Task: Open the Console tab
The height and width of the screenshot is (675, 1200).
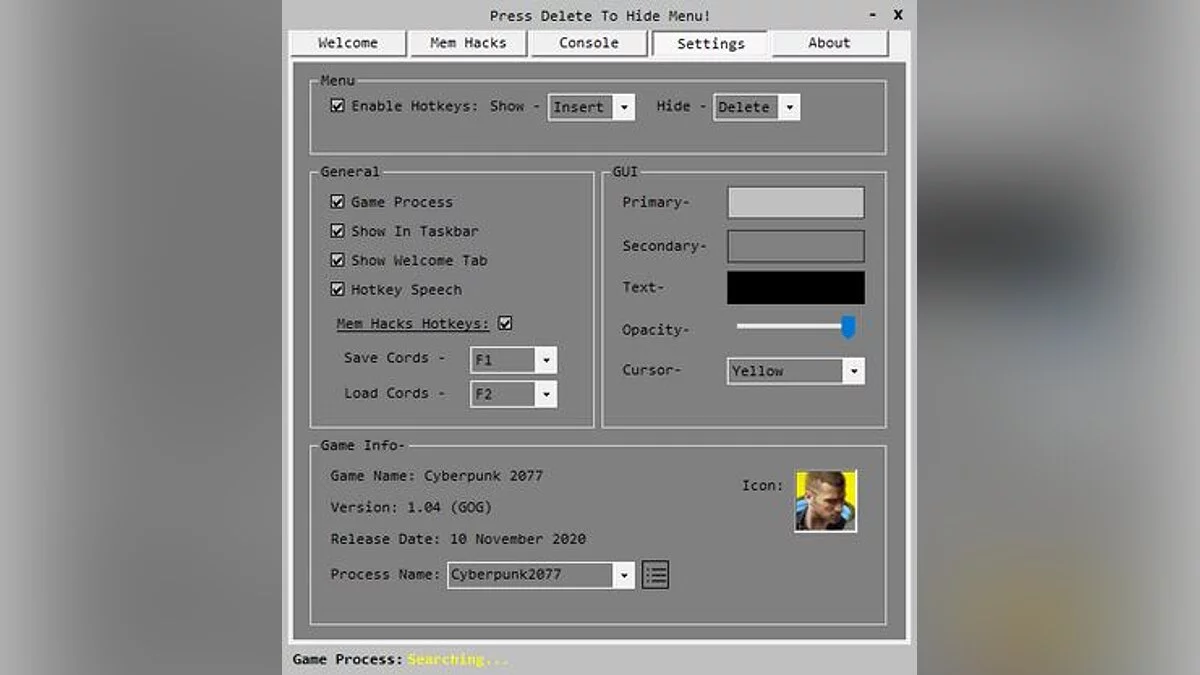Action: point(589,43)
